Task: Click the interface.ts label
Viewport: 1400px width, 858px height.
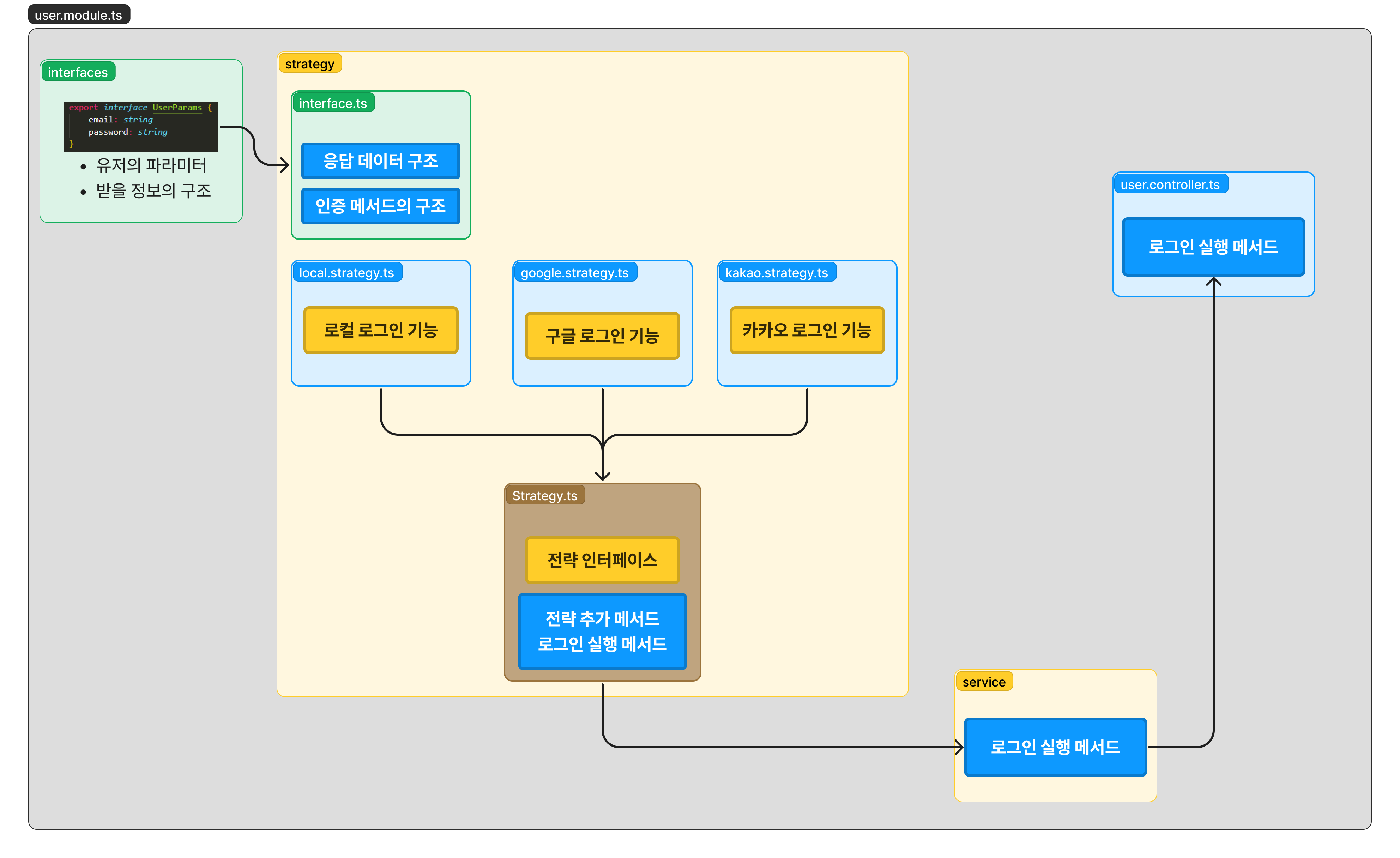Action: pos(333,103)
